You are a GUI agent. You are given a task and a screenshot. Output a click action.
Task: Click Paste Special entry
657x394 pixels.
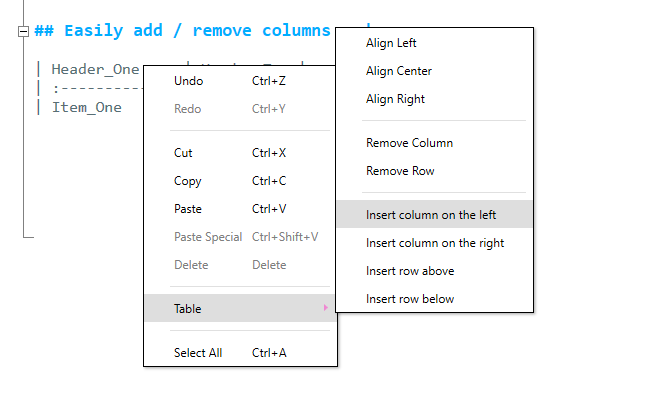[241, 237]
